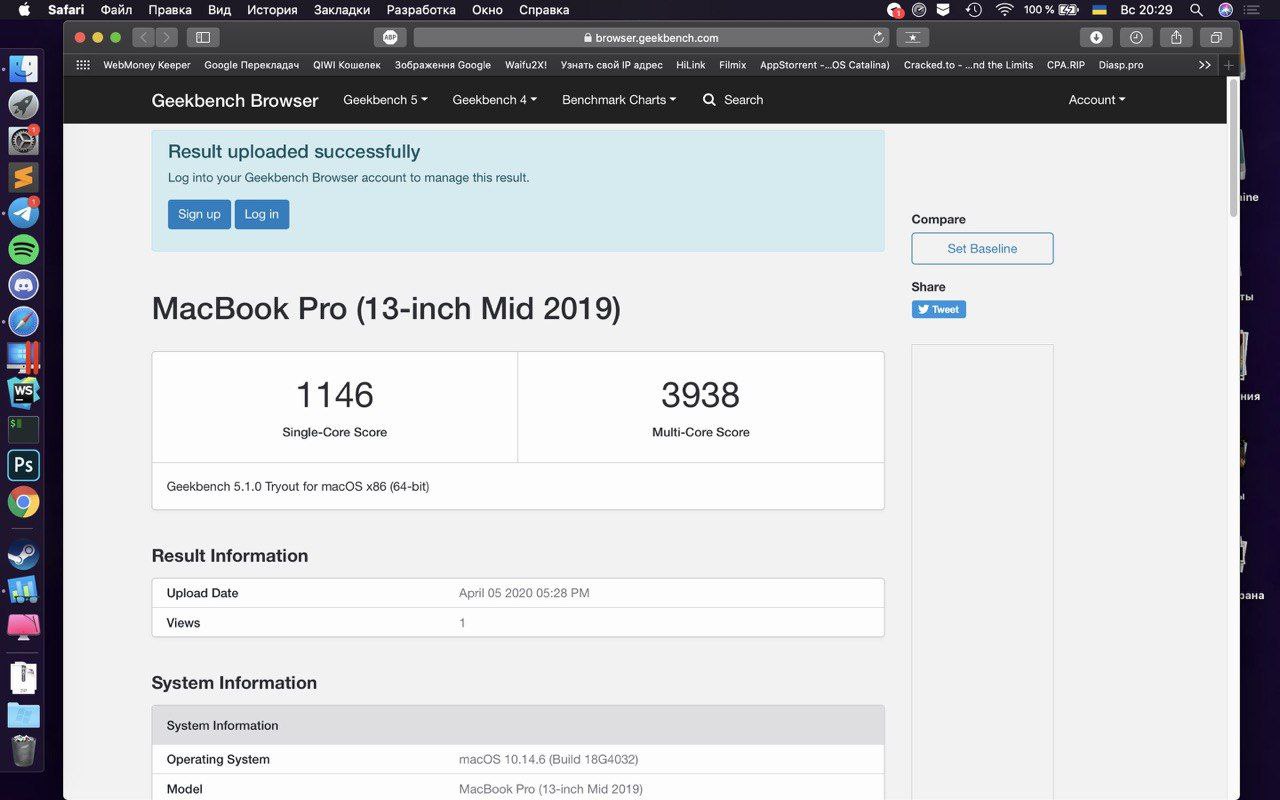This screenshot has height=800, width=1280.
Task: Open the Search link in navbar
Action: (x=733, y=100)
